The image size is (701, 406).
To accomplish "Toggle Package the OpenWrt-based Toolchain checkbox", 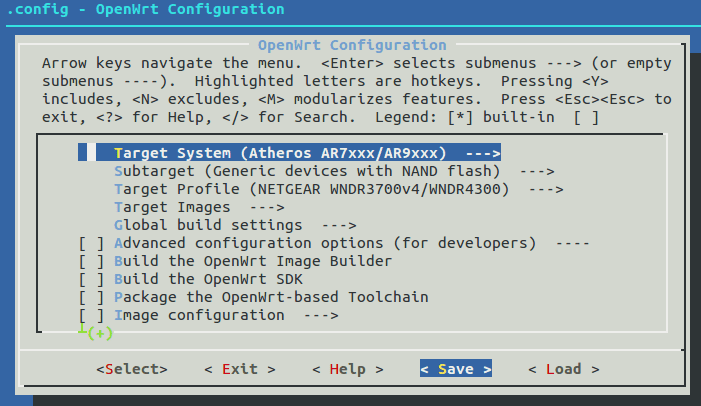I will coord(91,297).
